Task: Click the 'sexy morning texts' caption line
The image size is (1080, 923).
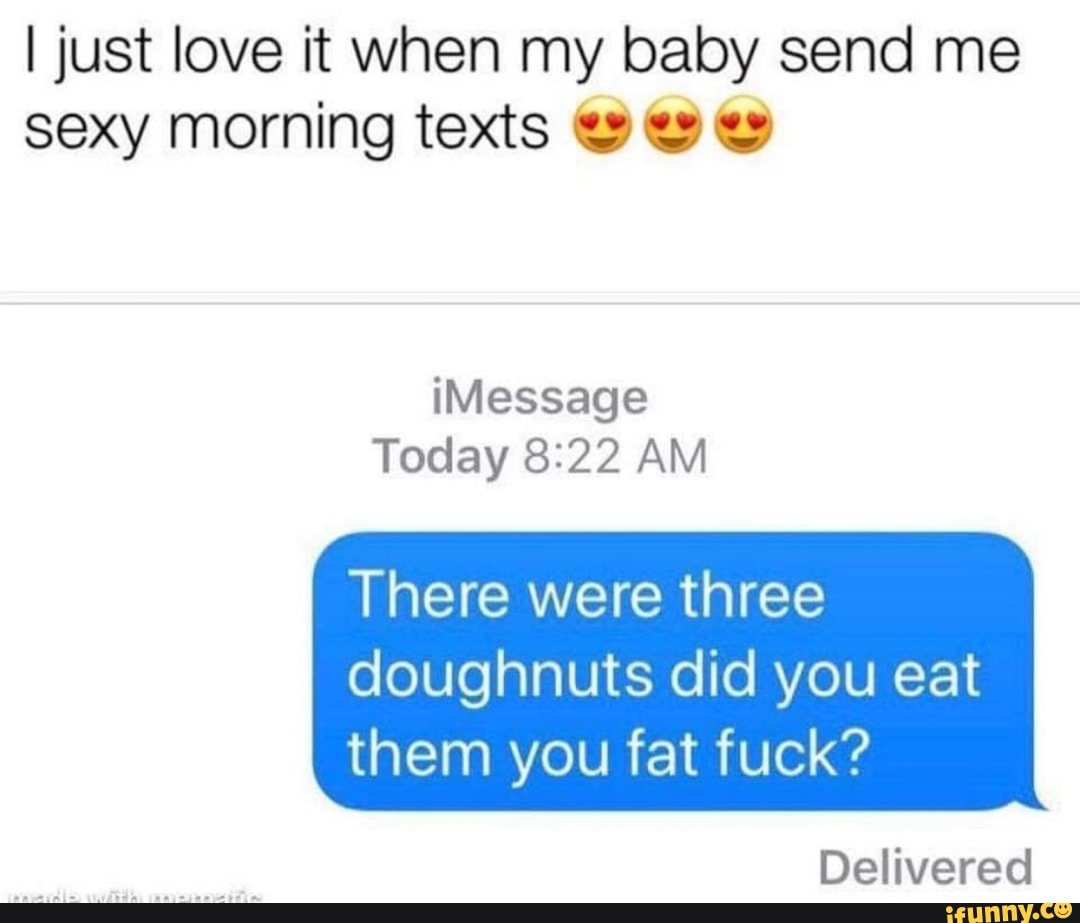Action: (287, 129)
